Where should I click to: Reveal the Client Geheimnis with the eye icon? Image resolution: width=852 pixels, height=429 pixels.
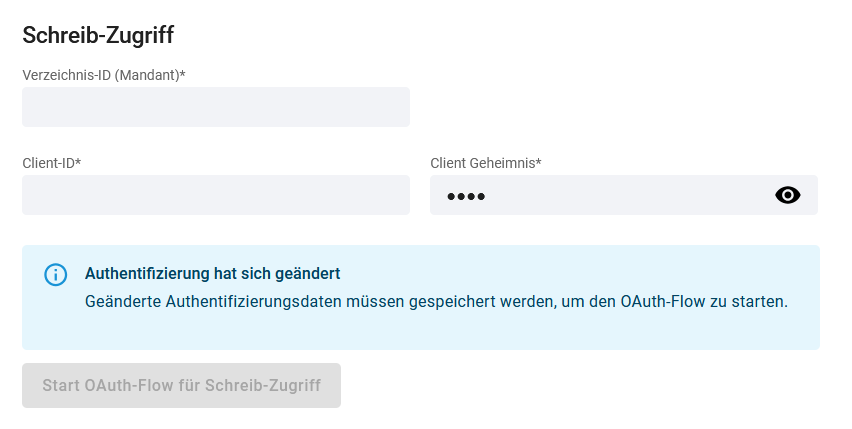[787, 195]
